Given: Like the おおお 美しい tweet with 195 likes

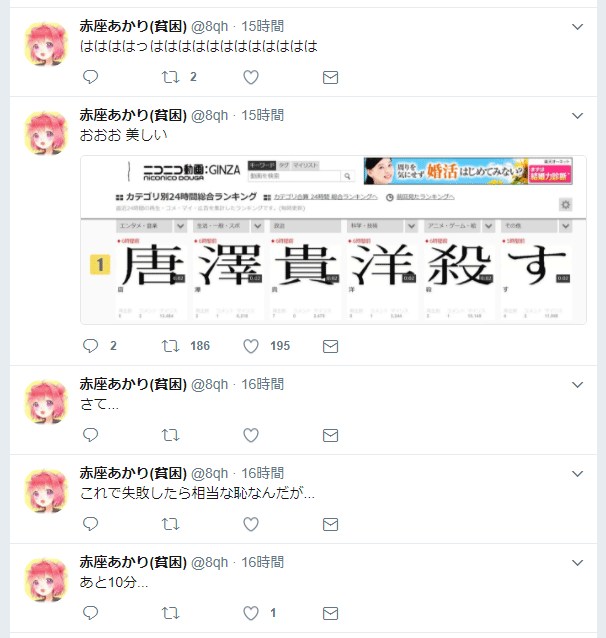Looking at the screenshot, I should tap(251, 346).
